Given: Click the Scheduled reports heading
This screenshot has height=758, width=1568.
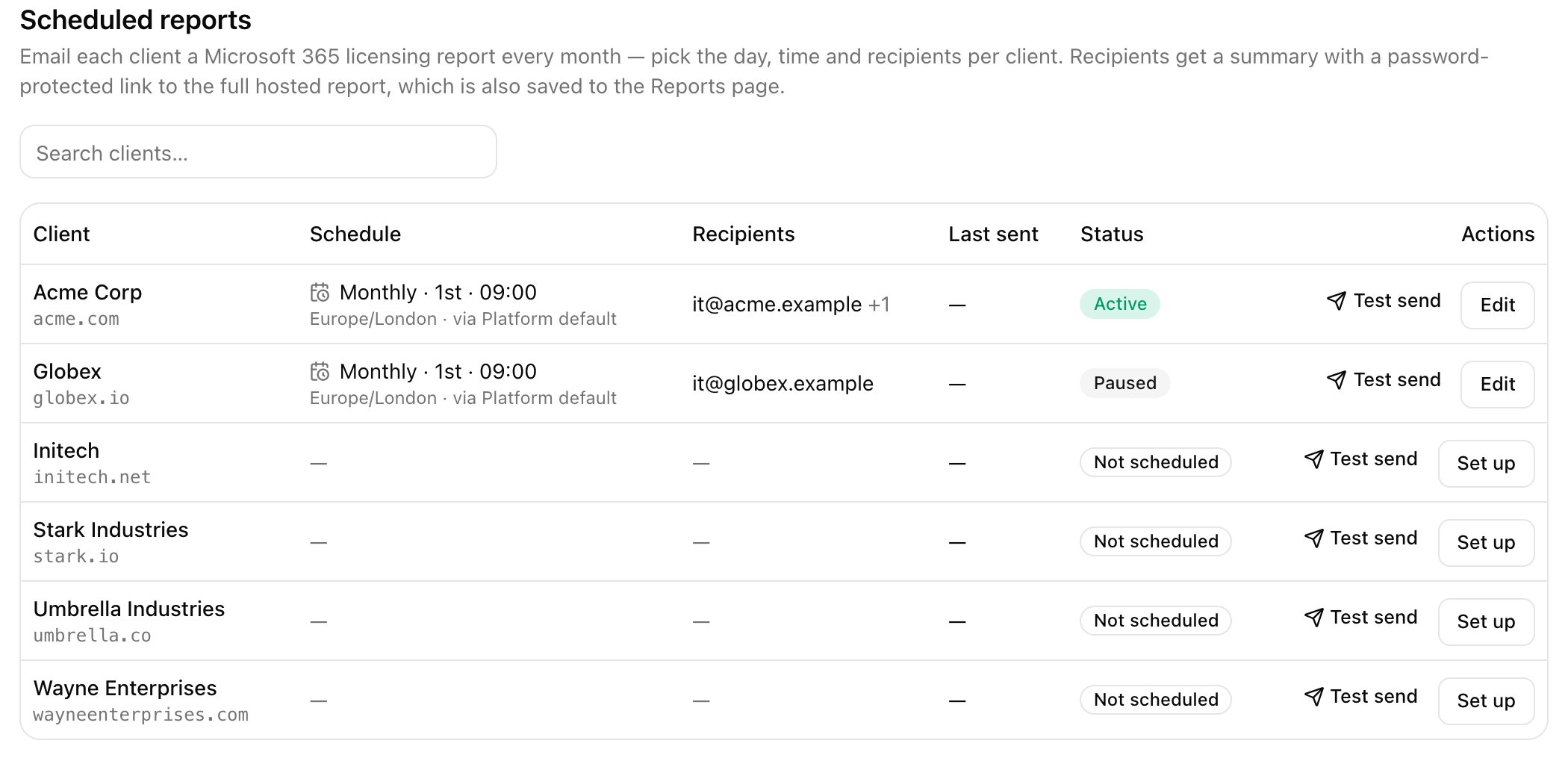Looking at the screenshot, I should coord(135,20).
